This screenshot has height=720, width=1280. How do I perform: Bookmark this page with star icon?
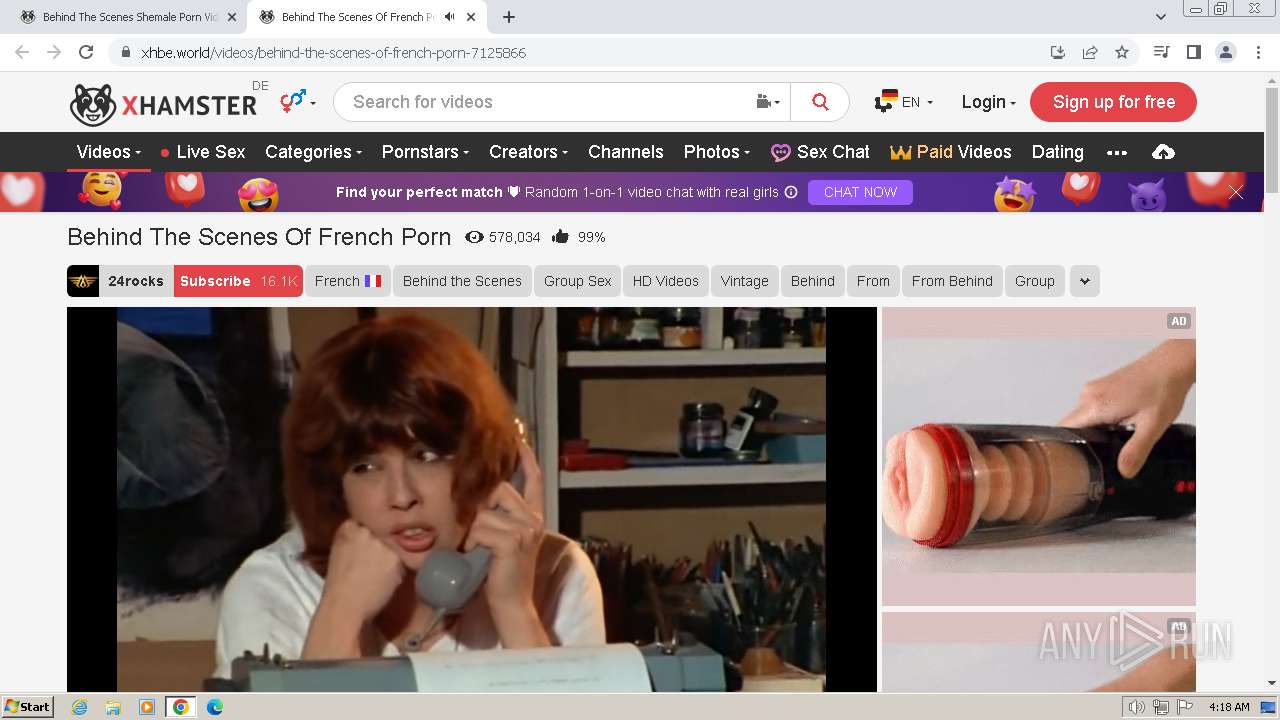pyautogui.click(x=1122, y=52)
